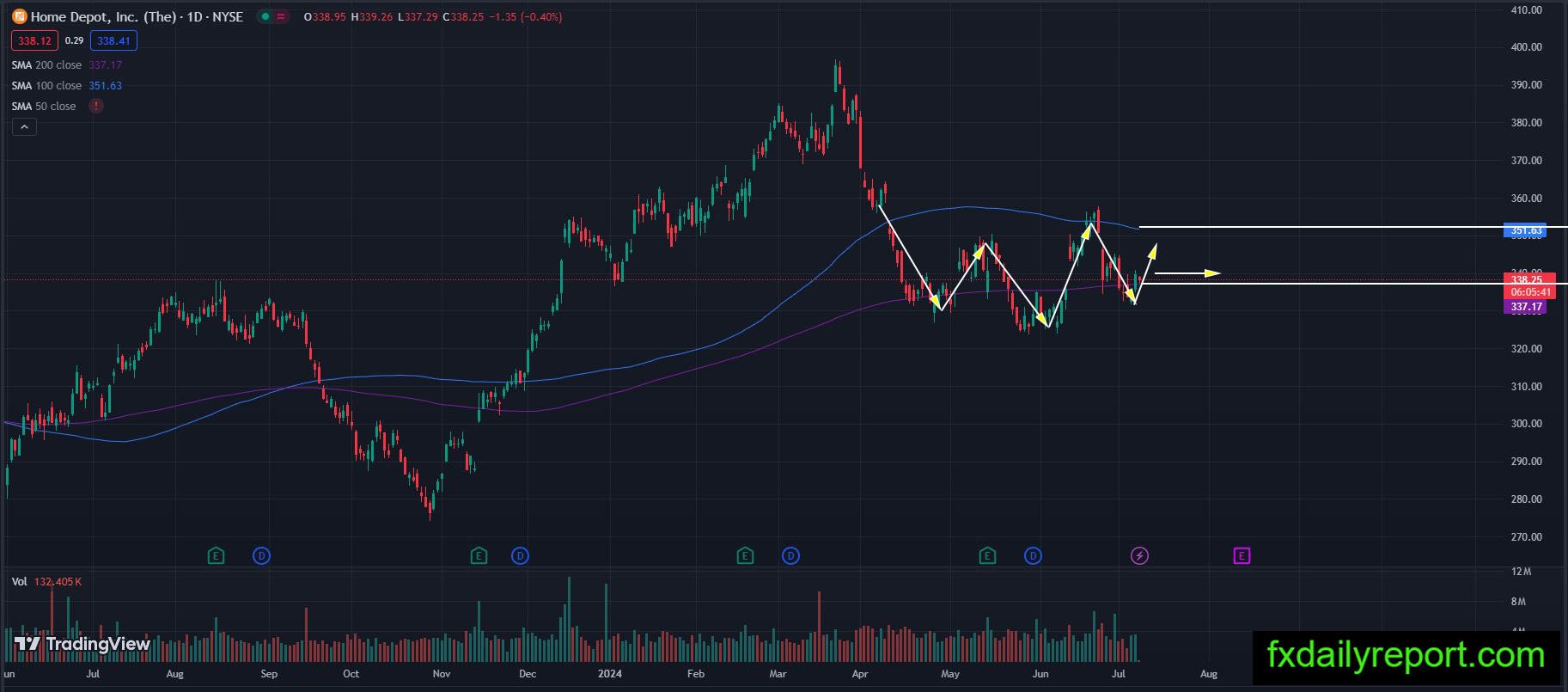Collapse the indicator legend with the chevron

(24, 127)
